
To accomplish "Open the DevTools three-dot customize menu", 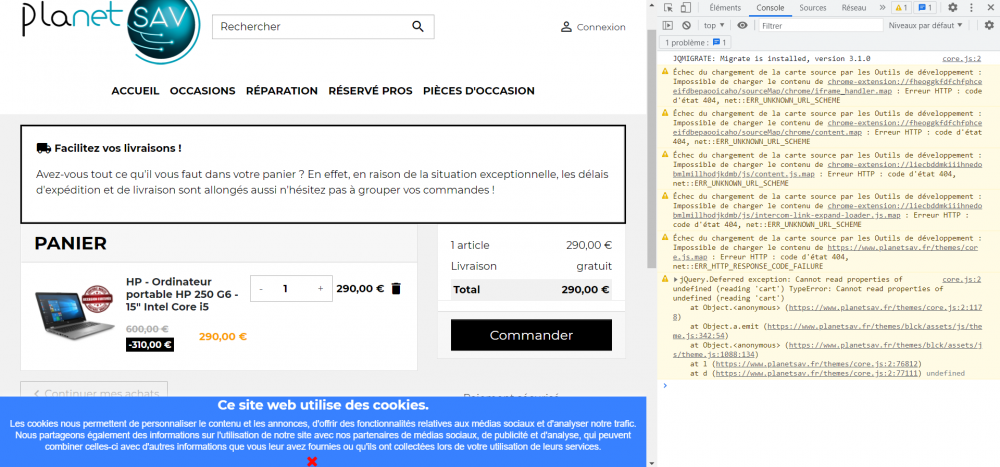I will pyautogui.click(x=970, y=8).
